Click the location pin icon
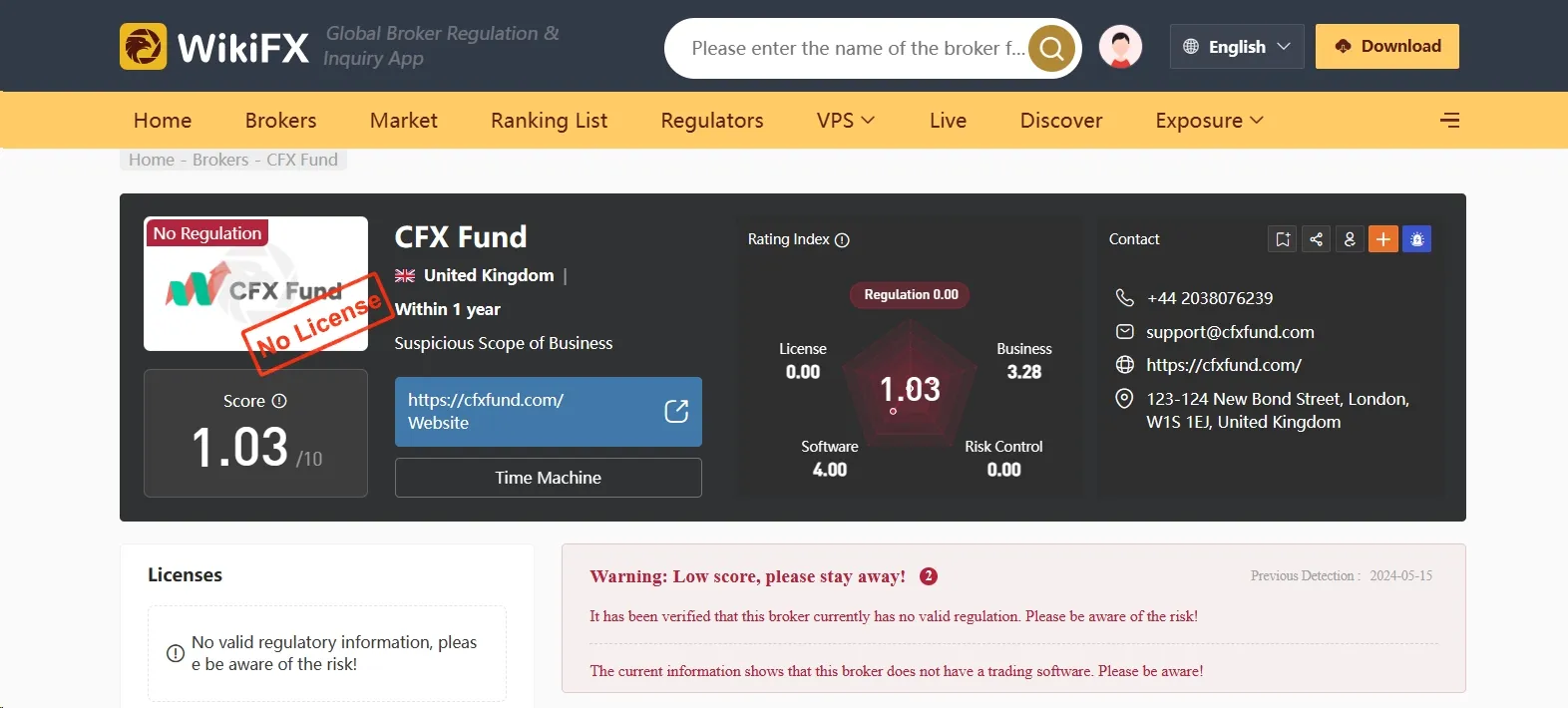The image size is (1568, 708). [1124, 399]
